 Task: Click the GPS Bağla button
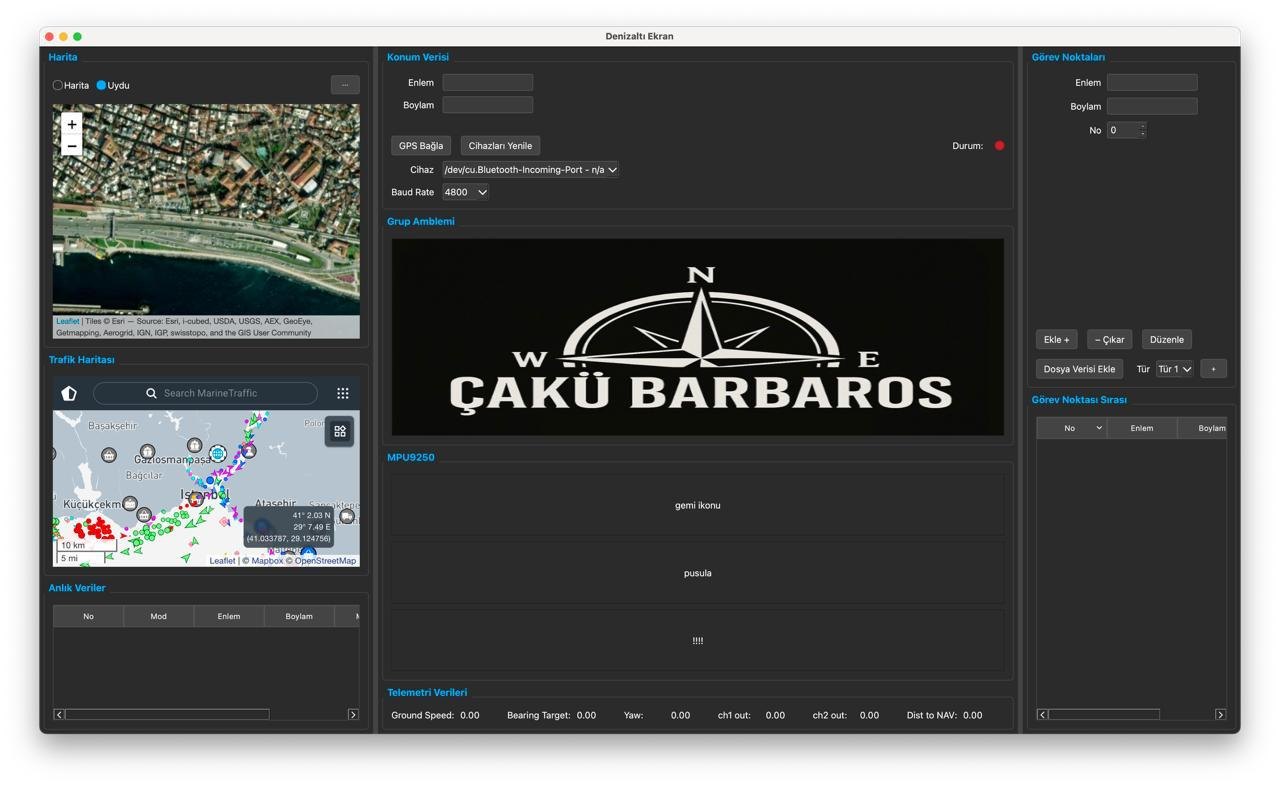421,146
